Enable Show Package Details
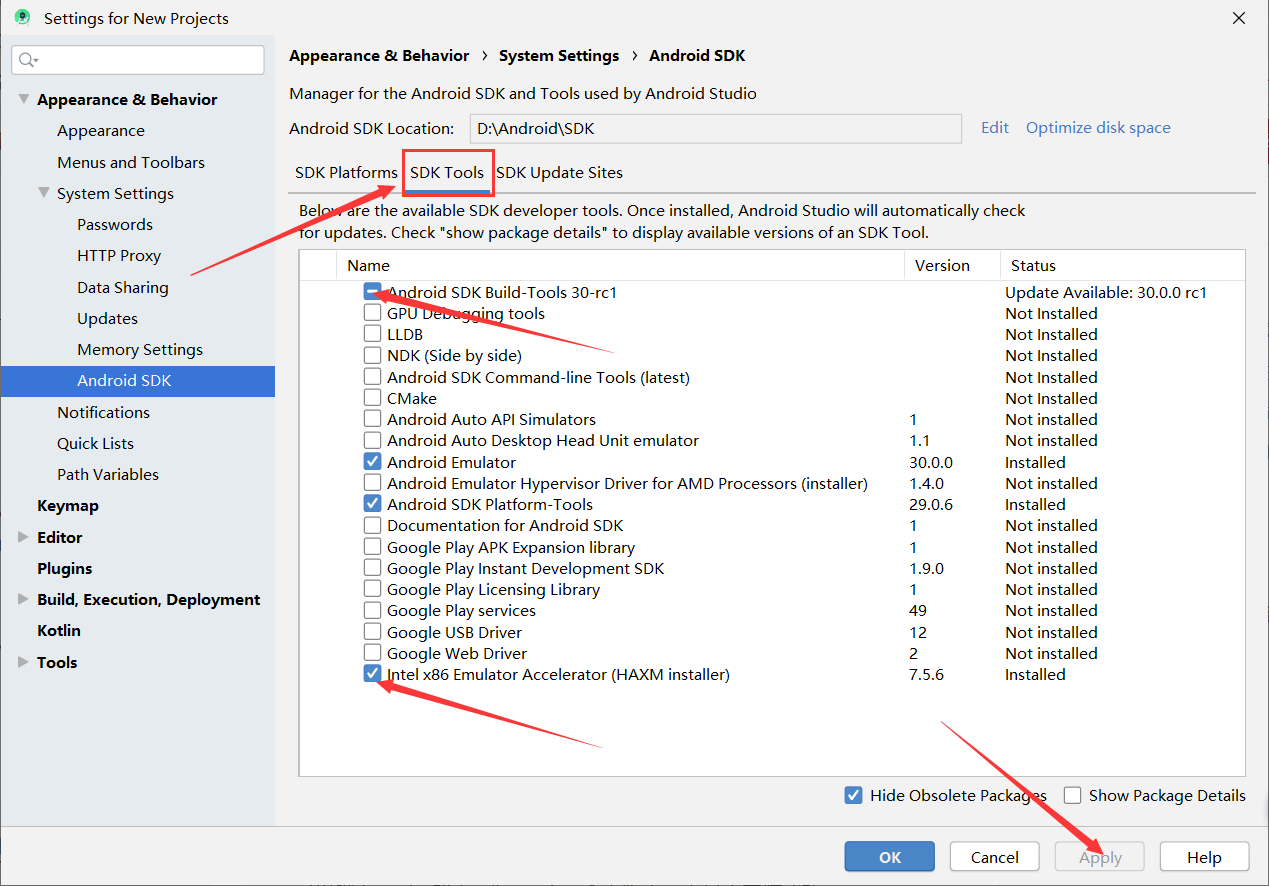 pos(1072,795)
